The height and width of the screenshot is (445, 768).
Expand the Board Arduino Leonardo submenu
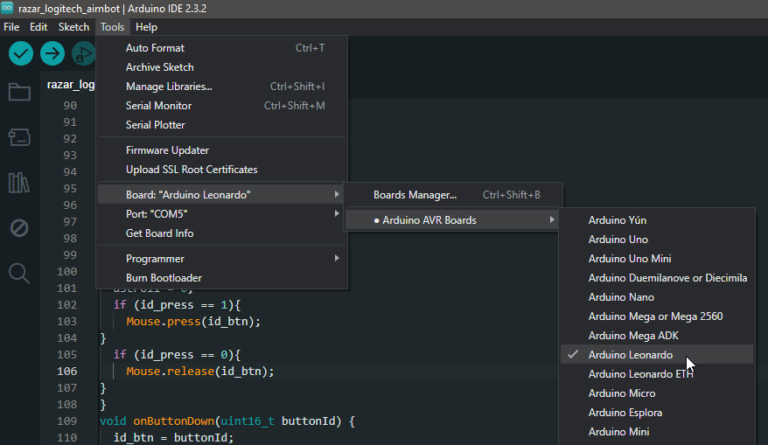point(222,195)
